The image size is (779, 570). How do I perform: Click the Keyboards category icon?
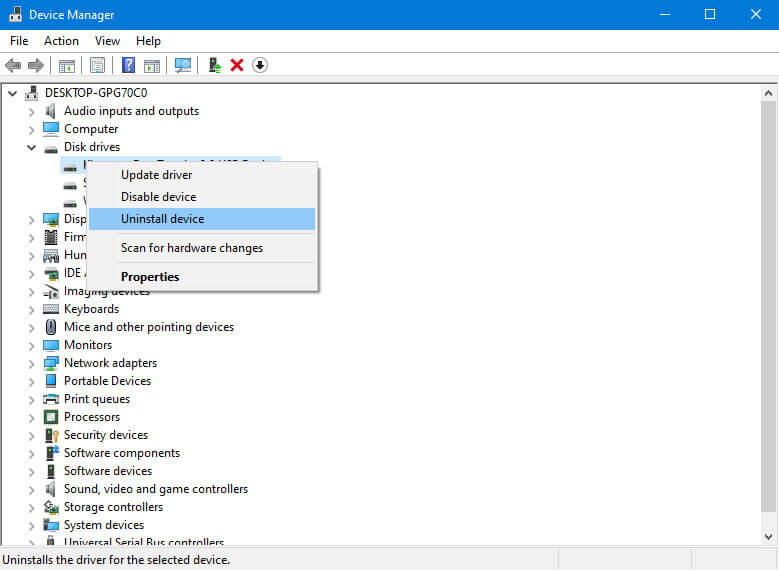(x=51, y=309)
